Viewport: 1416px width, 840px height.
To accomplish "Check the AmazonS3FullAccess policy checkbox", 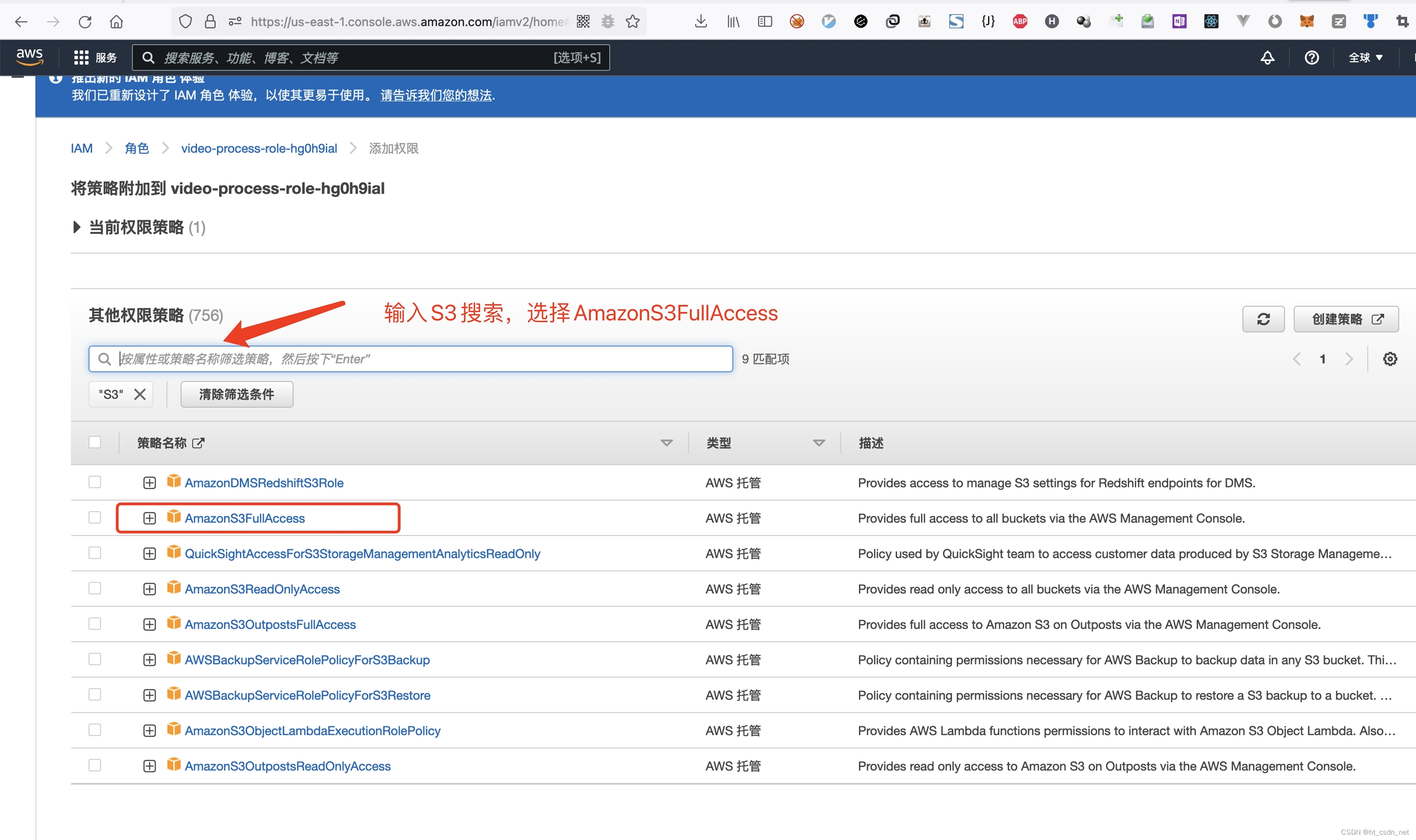I will 95,517.
